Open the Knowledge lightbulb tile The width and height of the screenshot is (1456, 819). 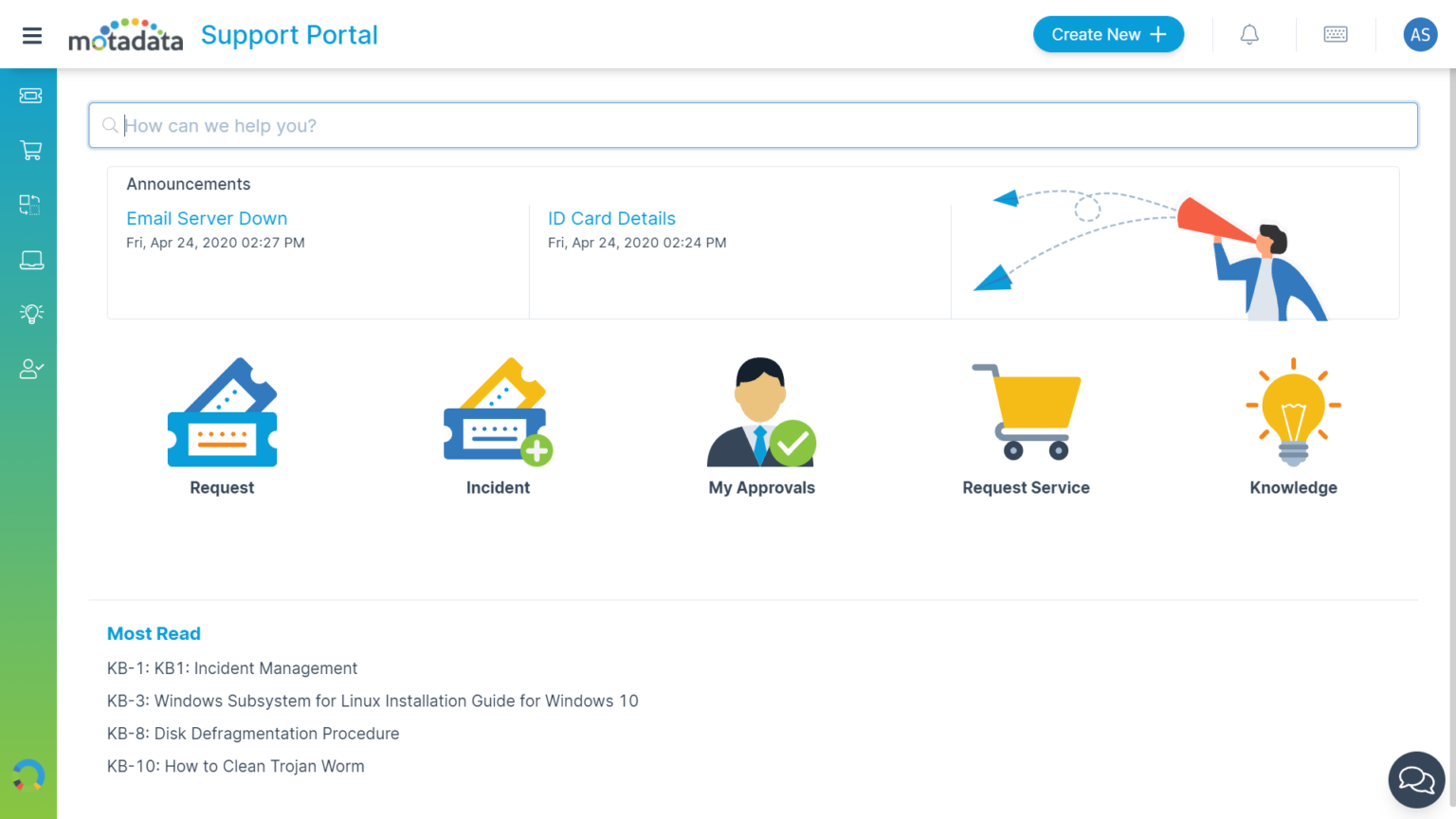click(x=1293, y=427)
